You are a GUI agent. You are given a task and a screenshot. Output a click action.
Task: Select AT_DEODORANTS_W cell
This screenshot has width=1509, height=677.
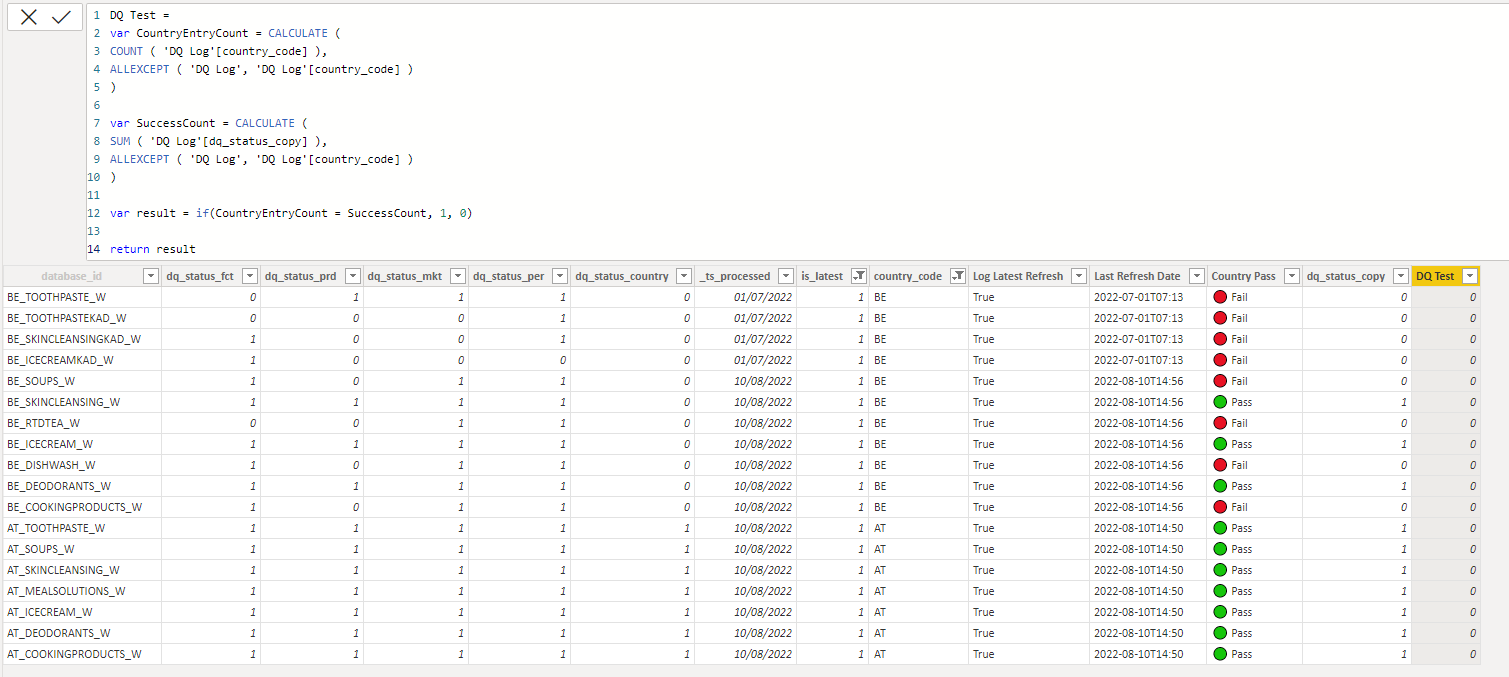[x=81, y=633]
